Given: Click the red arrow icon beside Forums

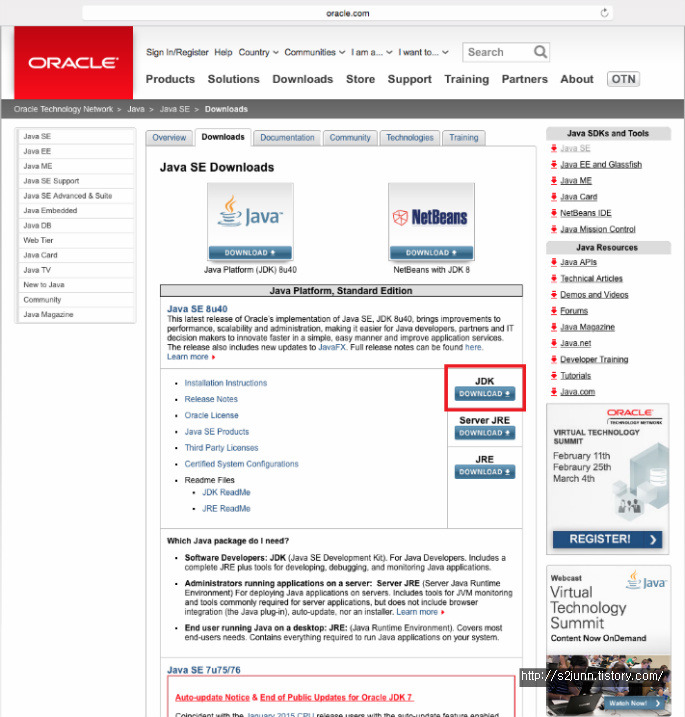Looking at the screenshot, I should pos(554,311).
